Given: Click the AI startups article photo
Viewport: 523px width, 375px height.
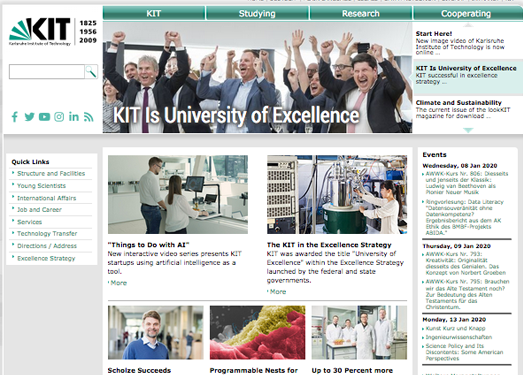Looking at the screenshot, I should coord(178,194).
